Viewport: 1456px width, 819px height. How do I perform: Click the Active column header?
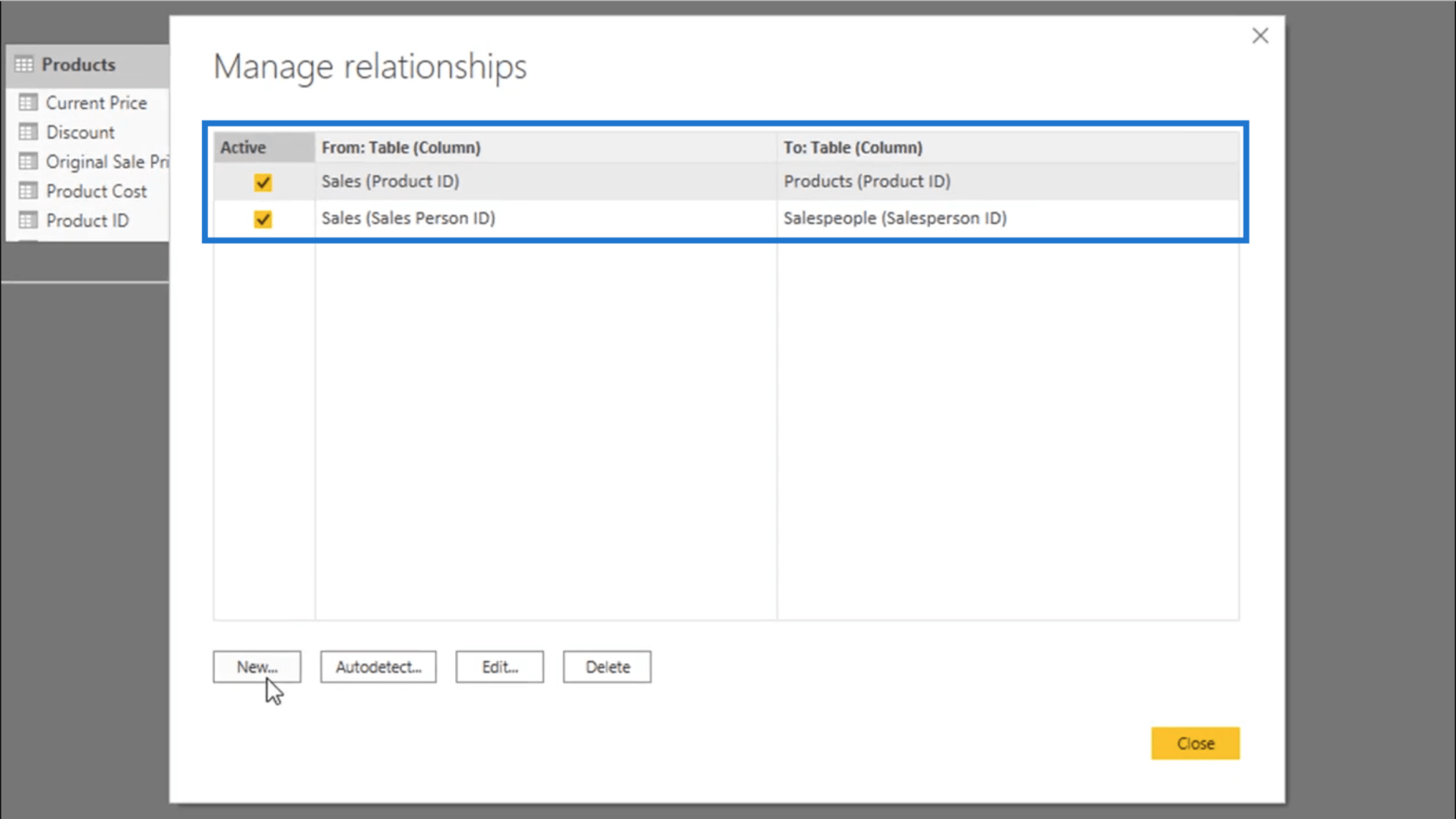pos(263,147)
